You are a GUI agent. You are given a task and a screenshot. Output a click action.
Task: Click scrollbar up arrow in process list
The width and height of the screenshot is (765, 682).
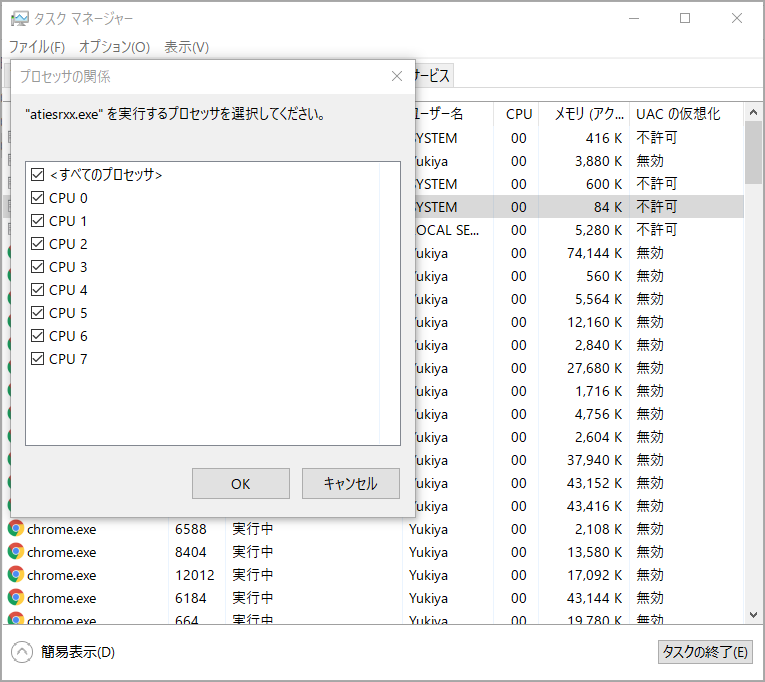(753, 113)
